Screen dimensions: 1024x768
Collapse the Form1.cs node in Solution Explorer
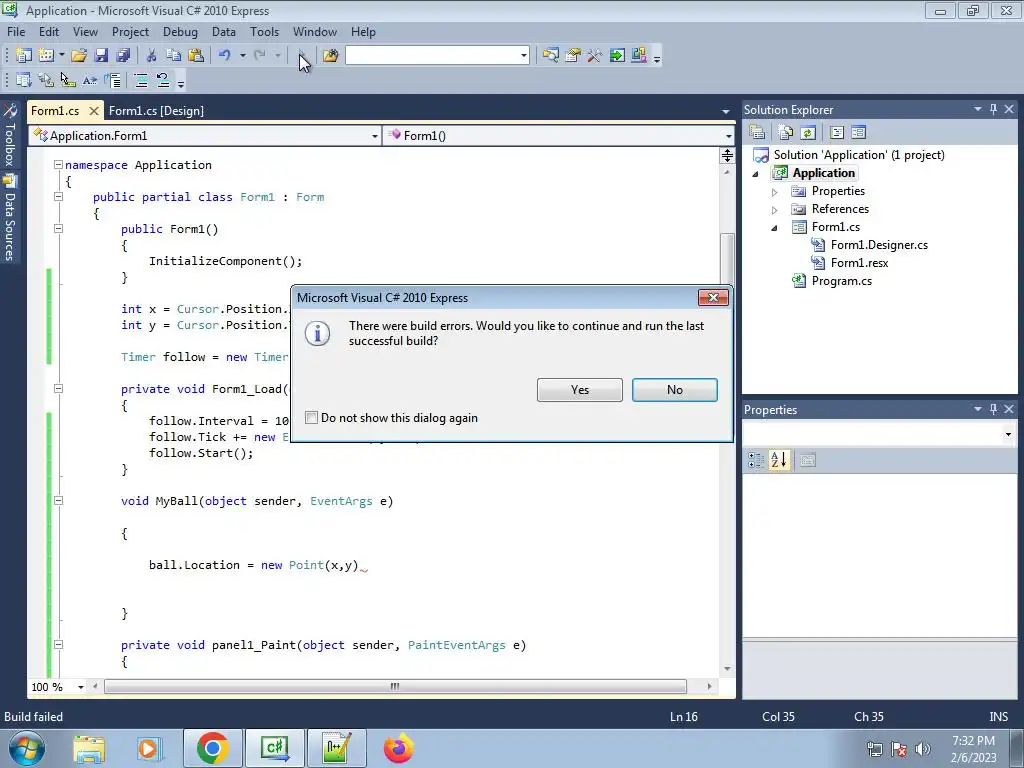coord(775,228)
